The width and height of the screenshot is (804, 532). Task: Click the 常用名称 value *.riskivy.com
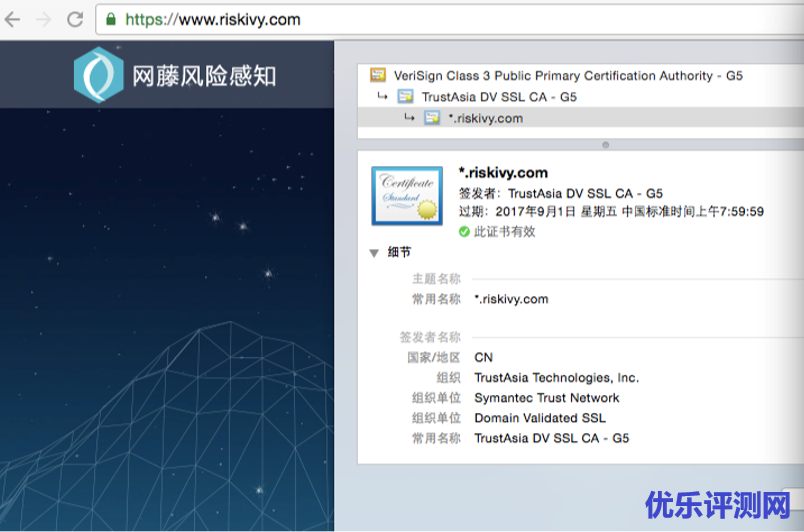511,299
